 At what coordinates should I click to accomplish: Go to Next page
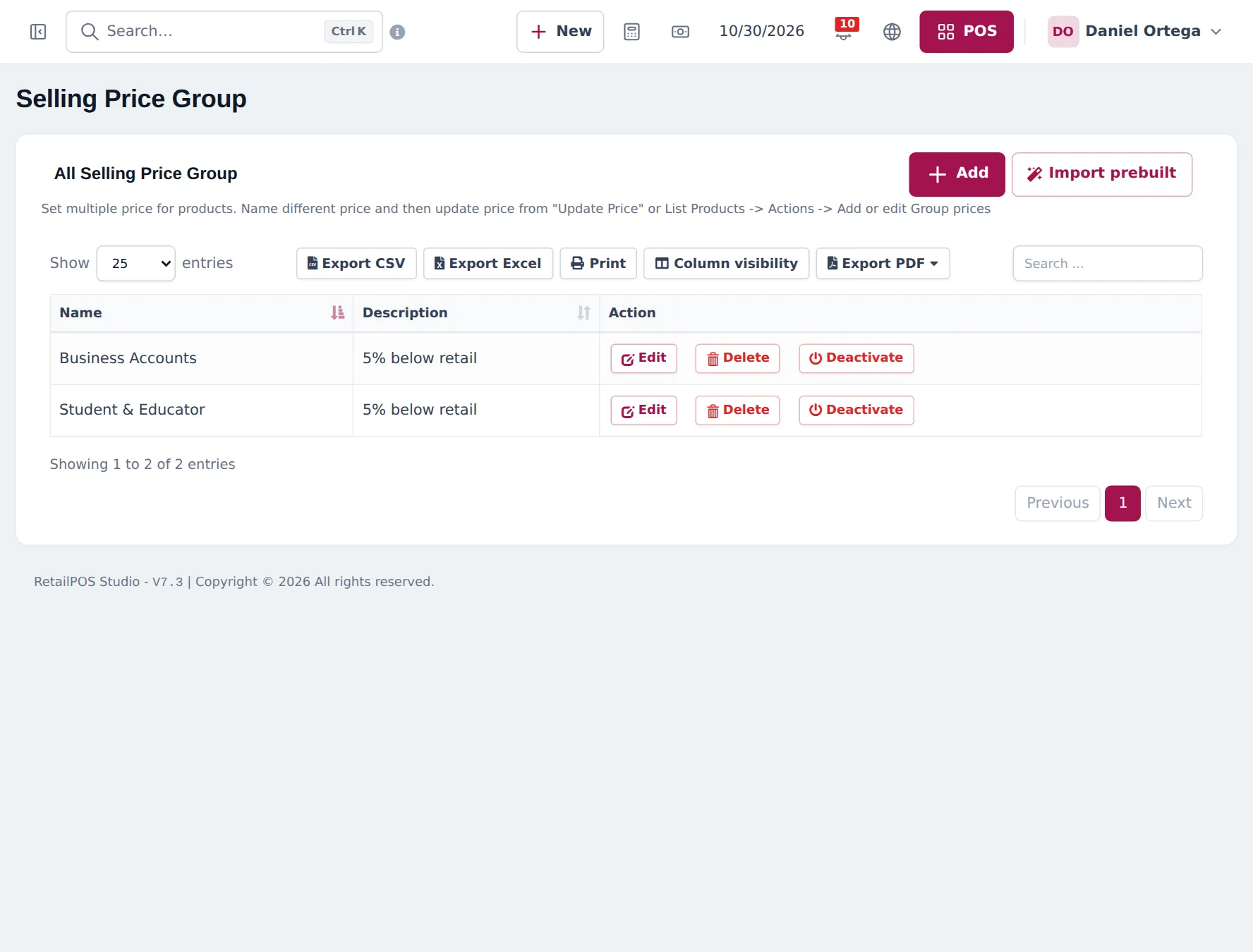point(1173,503)
